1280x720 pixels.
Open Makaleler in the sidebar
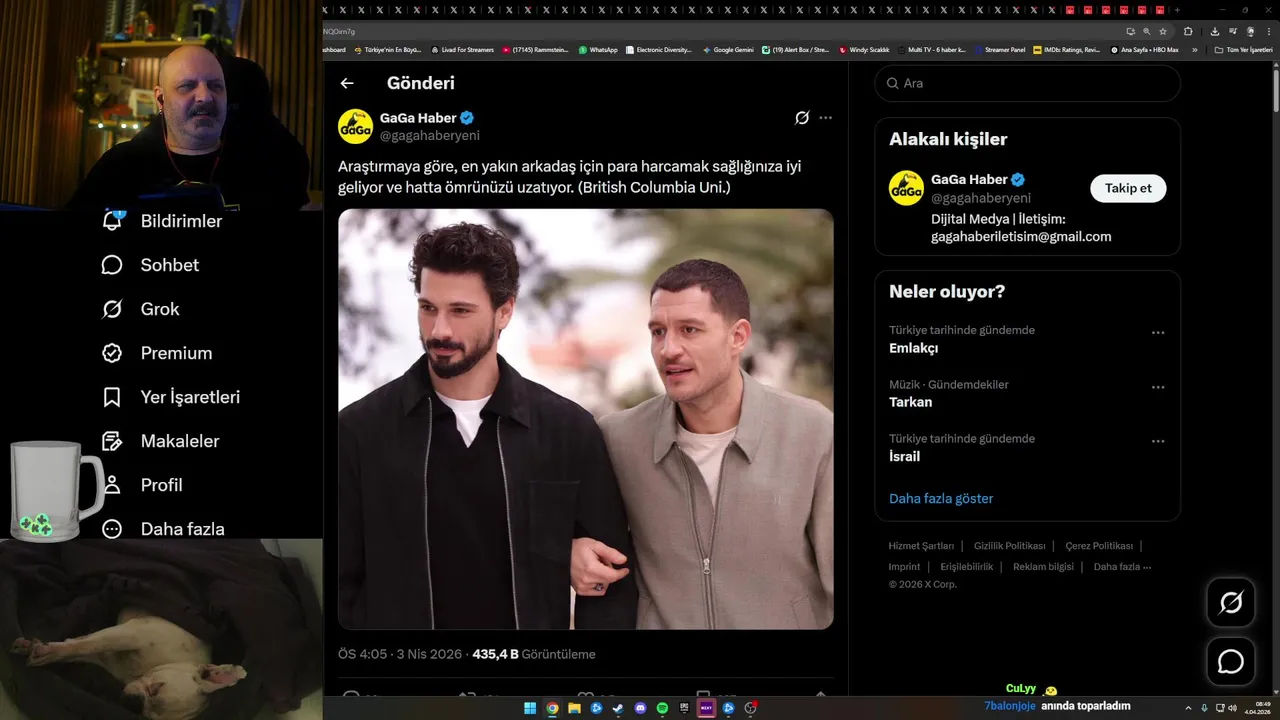[160, 441]
